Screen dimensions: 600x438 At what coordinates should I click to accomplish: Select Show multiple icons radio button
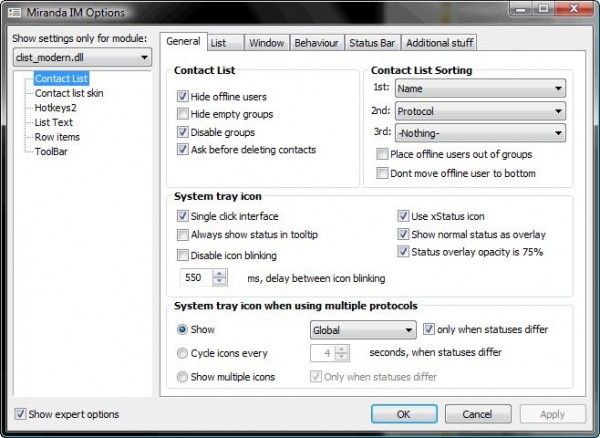coord(182,377)
